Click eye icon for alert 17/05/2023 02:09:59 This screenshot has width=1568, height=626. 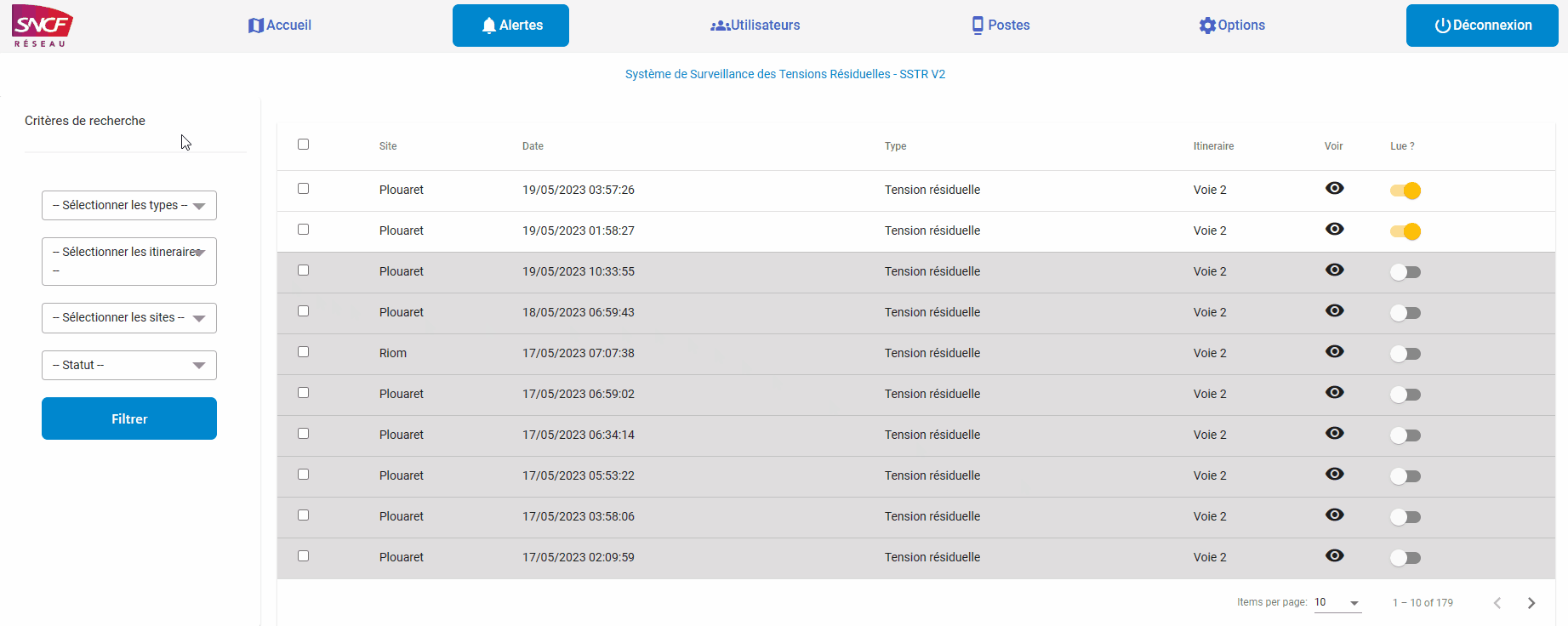click(1334, 555)
